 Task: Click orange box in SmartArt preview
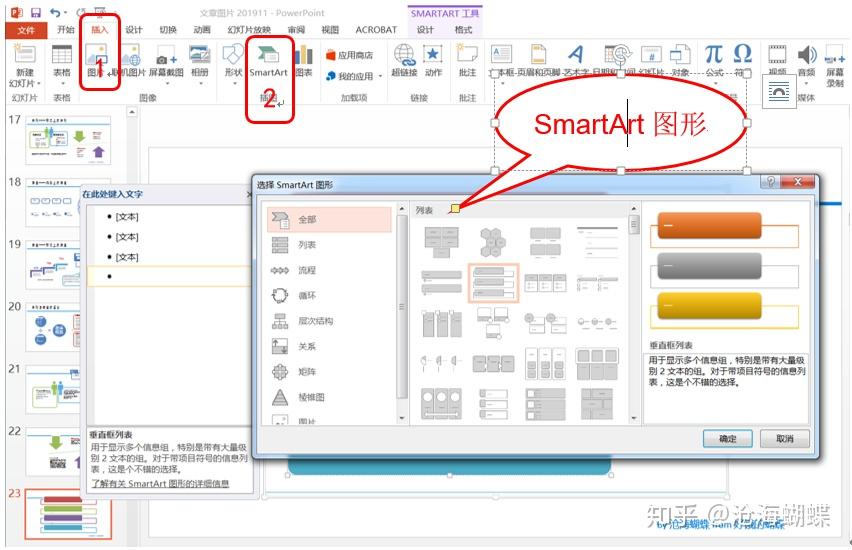tap(709, 226)
